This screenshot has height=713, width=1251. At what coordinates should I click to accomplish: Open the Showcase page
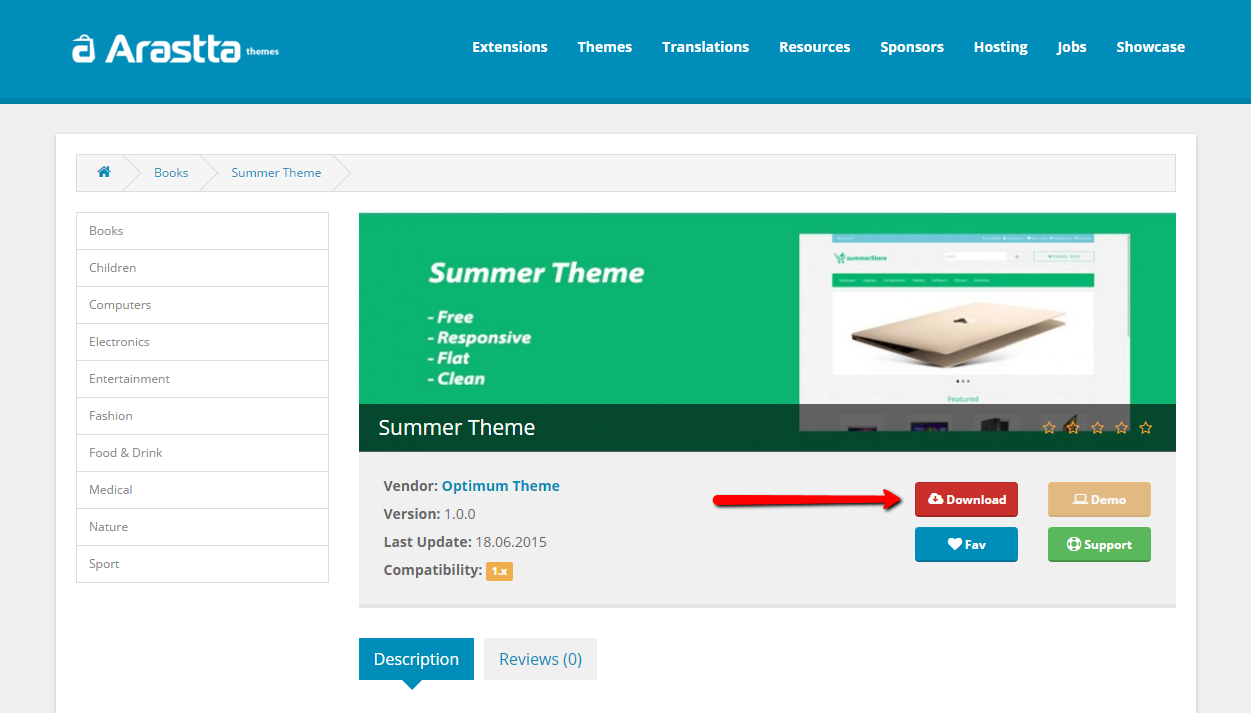click(x=1151, y=47)
